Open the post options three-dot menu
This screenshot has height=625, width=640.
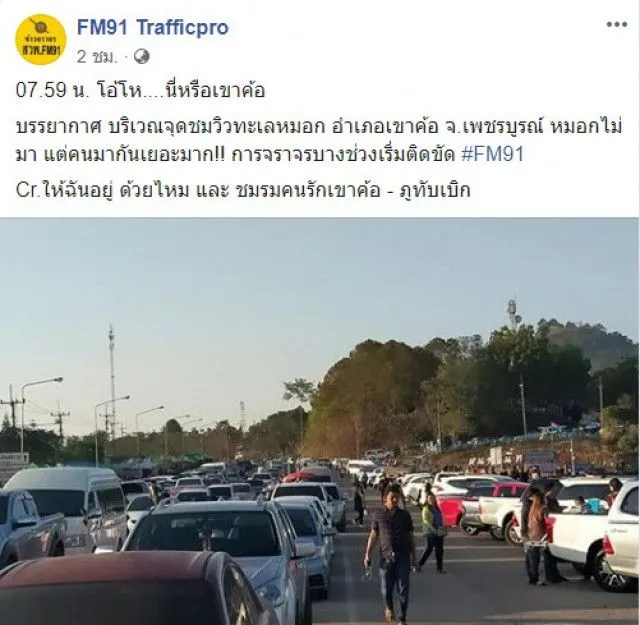click(x=616, y=24)
